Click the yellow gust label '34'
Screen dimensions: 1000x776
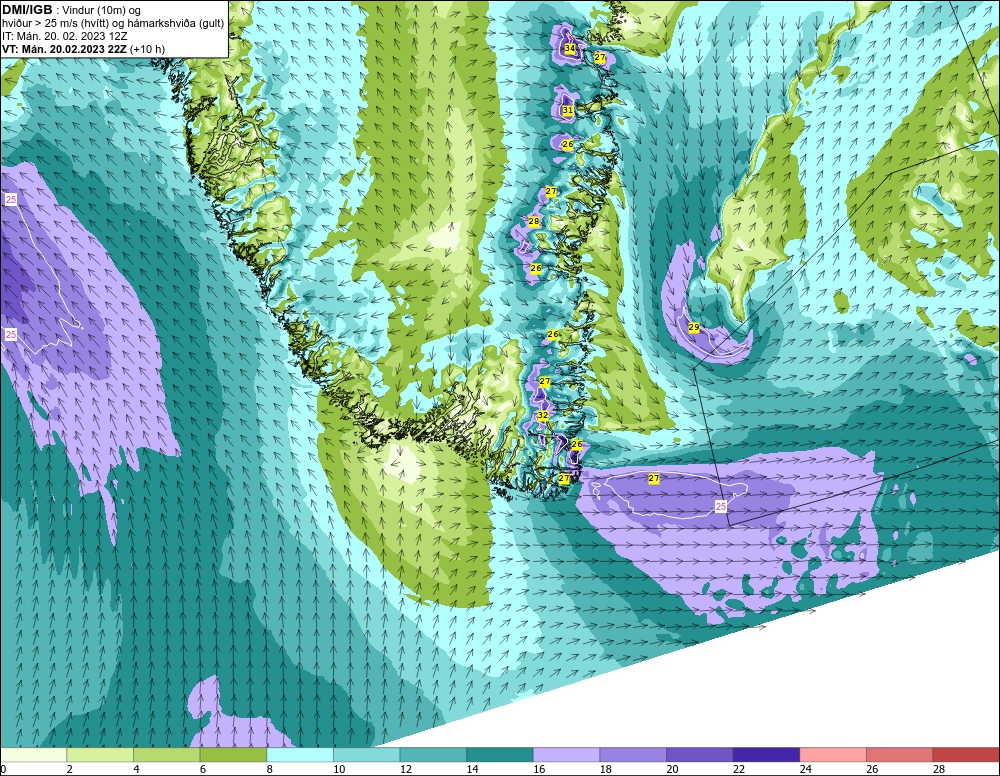click(570, 48)
